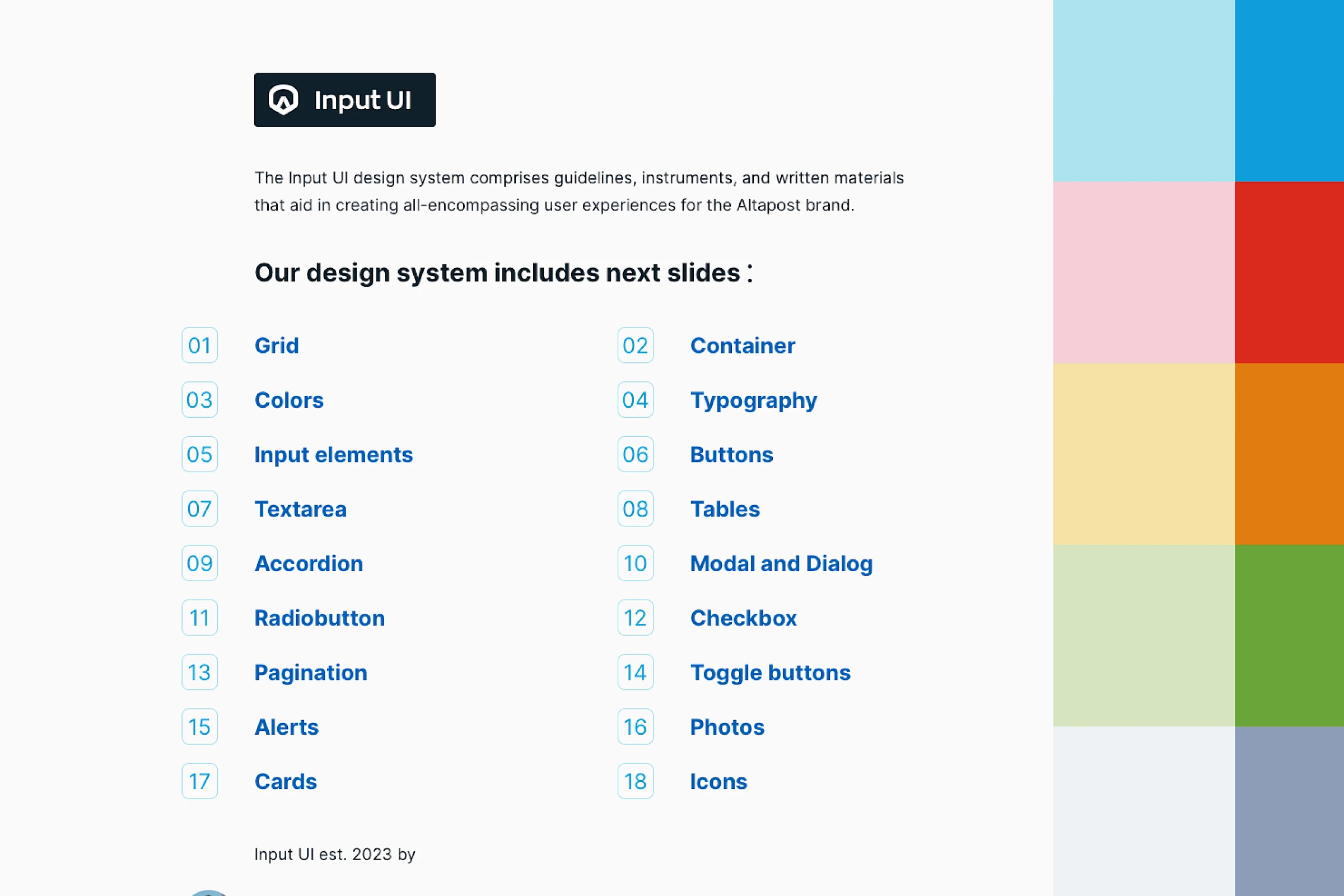Screen dimensions: 1344x896
Task: Open the Cards link
Action: pyautogui.click(x=285, y=781)
